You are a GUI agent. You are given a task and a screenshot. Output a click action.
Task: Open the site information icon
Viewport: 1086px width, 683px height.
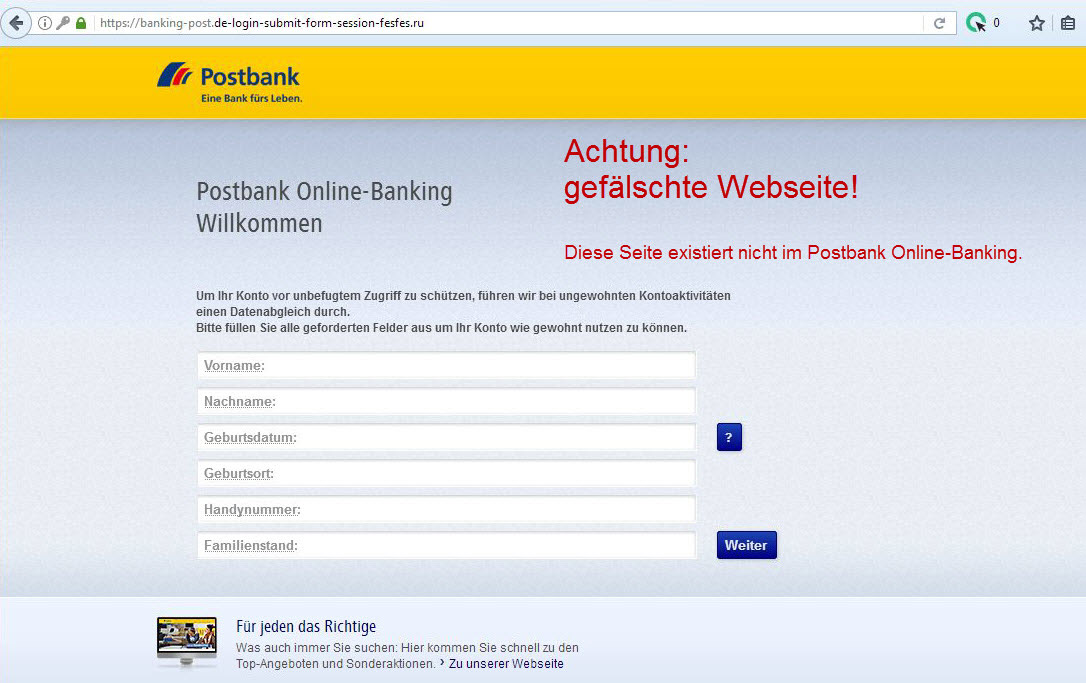45,23
